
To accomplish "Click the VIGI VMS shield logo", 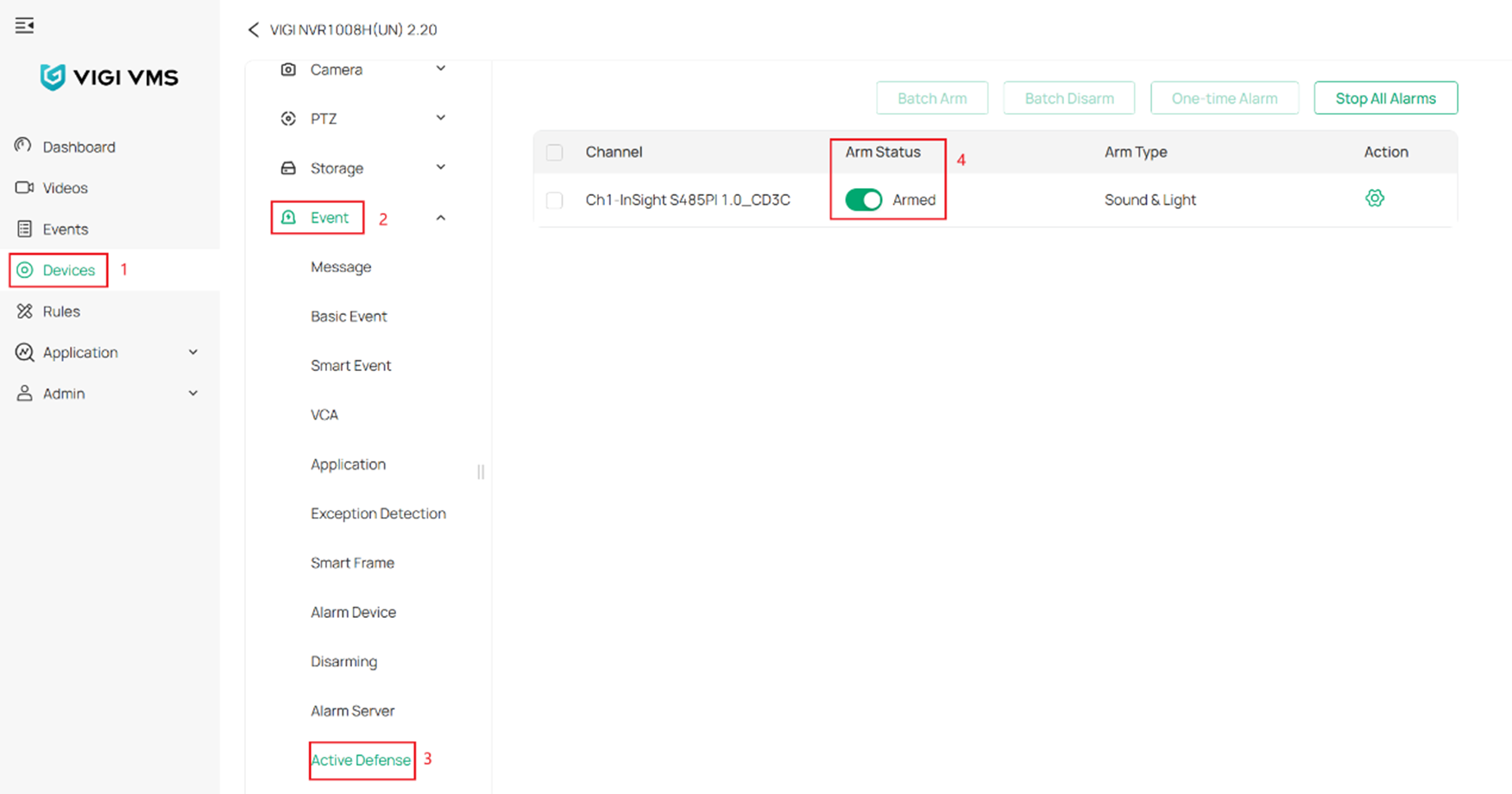I will click(x=54, y=76).
